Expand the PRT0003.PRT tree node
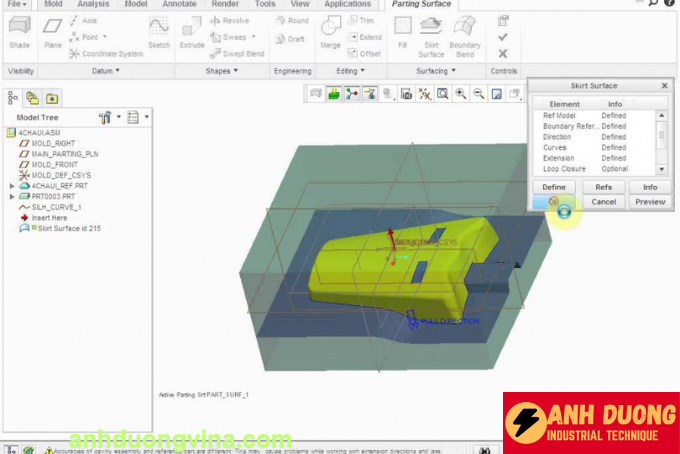Screen dimensions: 680x454 (x=12, y=197)
